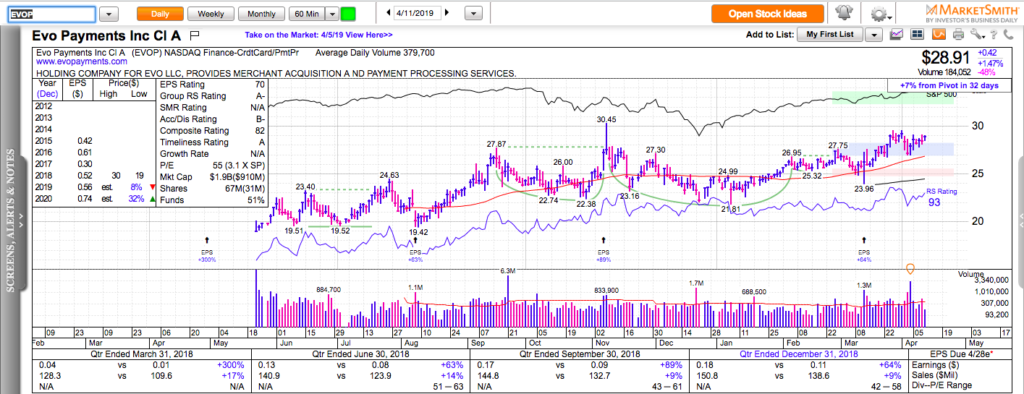The height and width of the screenshot is (394, 1024).
Task: Click the 23.96 price low label
Action: coord(865,190)
